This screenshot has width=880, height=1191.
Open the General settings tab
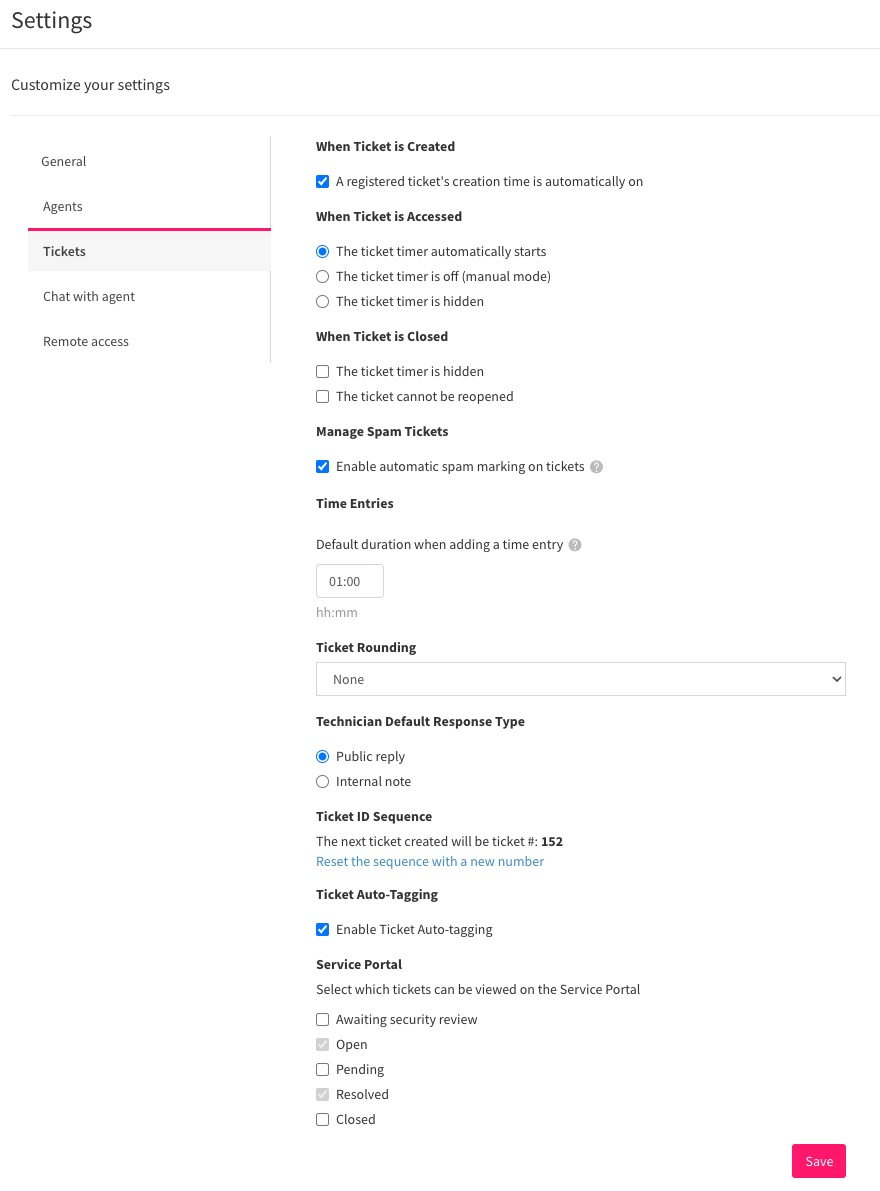(64, 161)
